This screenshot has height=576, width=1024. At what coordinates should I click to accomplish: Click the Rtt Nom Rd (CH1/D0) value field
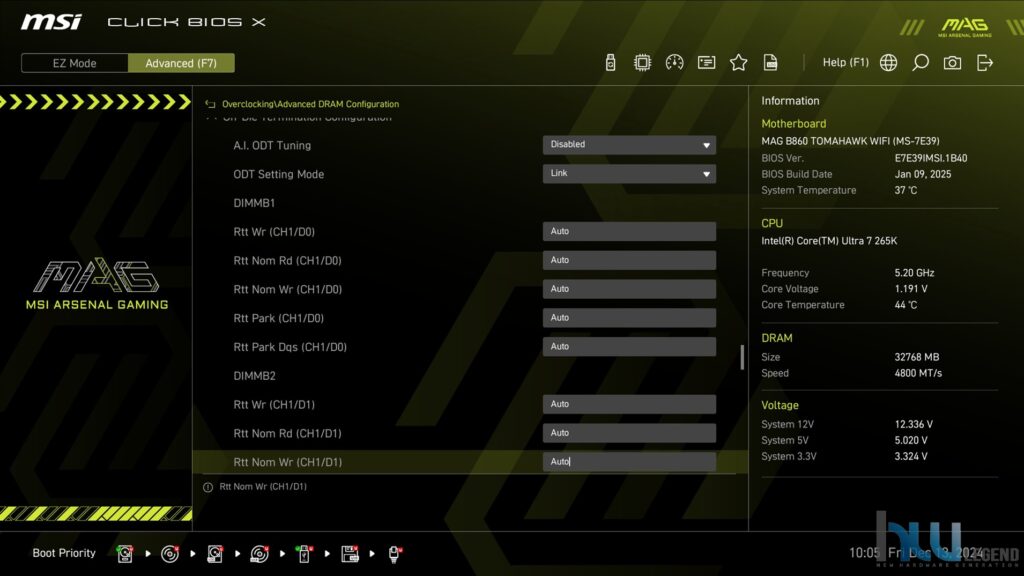coord(629,260)
